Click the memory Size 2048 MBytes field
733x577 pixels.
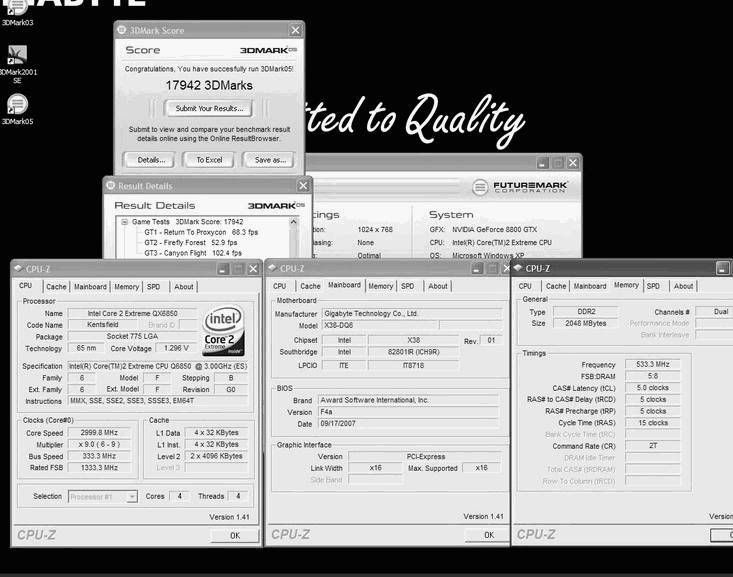pyautogui.click(x=585, y=323)
